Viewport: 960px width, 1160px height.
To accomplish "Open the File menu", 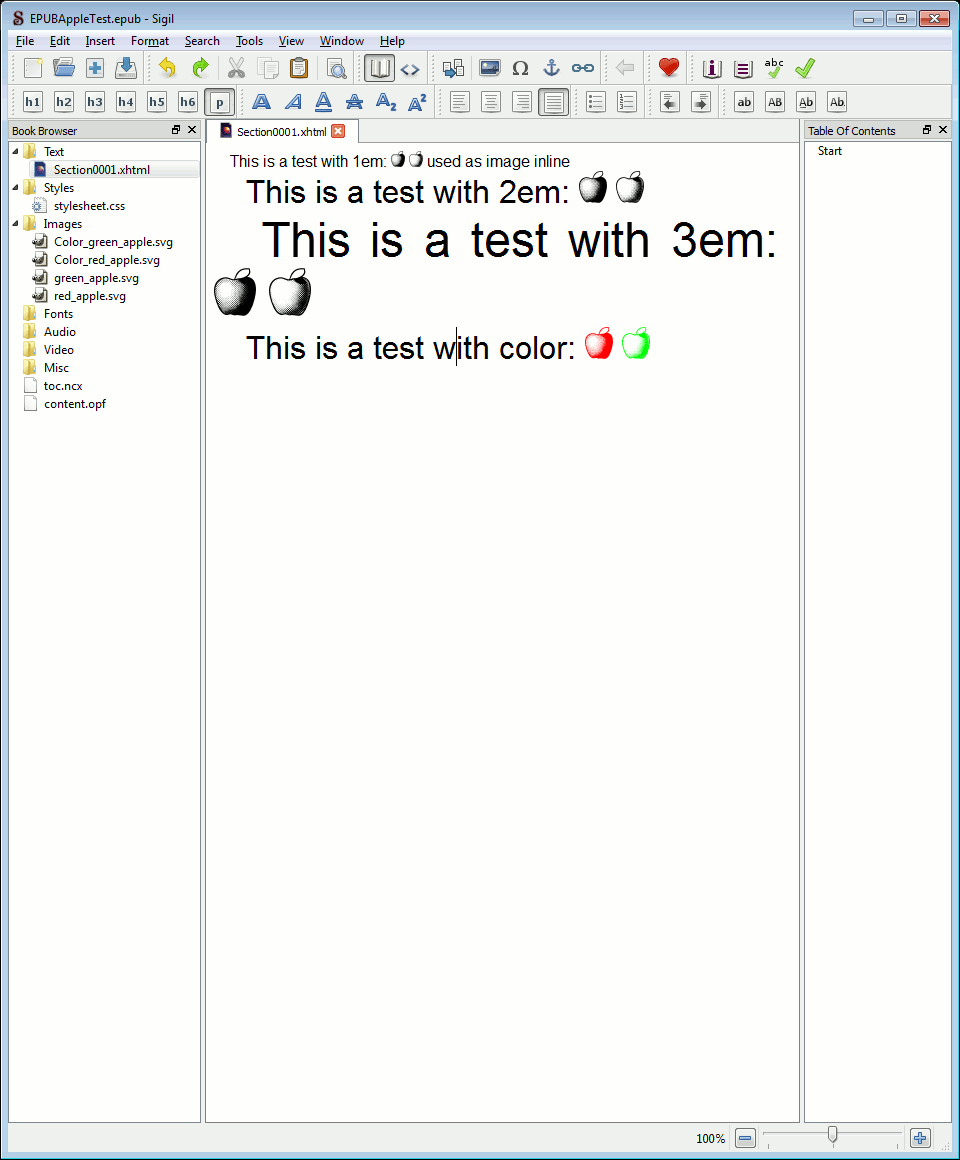I will (x=24, y=41).
